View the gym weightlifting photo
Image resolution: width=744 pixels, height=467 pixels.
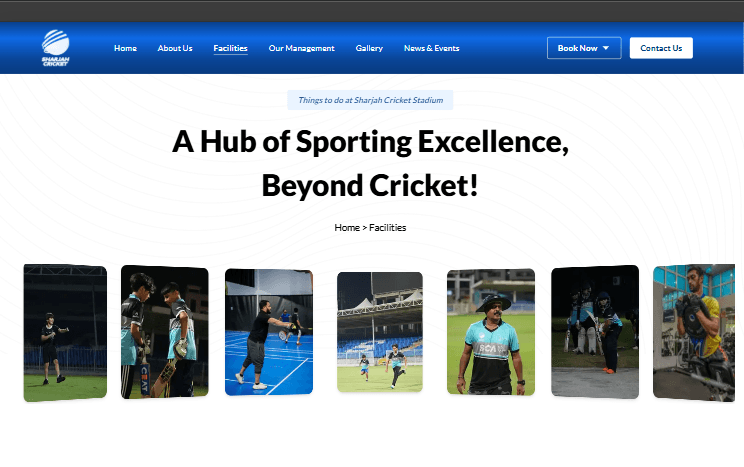point(698,332)
